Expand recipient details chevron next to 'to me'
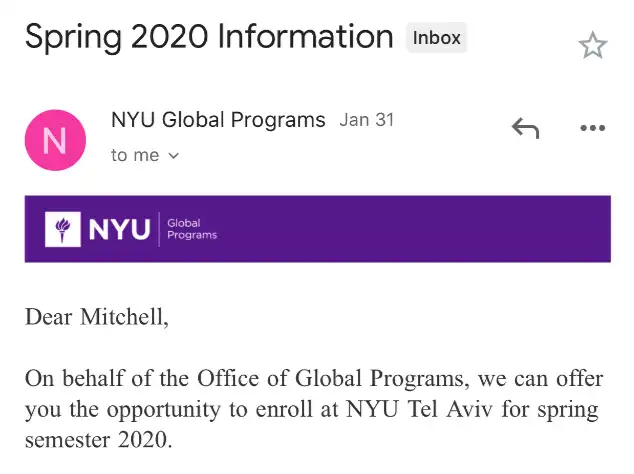The height and width of the screenshot is (474, 634). [x=173, y=156]
